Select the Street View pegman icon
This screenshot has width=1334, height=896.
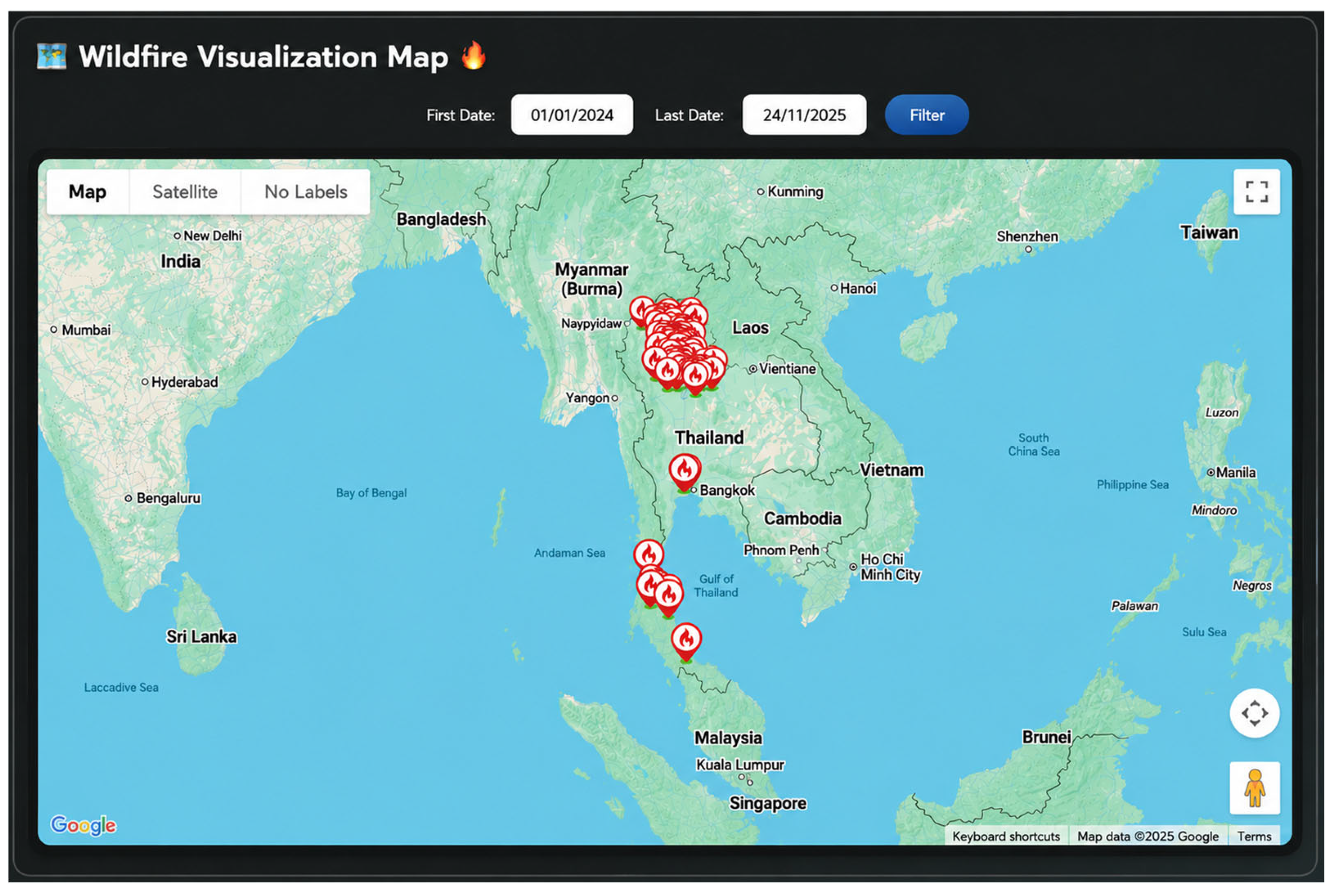click(1254, 787)
